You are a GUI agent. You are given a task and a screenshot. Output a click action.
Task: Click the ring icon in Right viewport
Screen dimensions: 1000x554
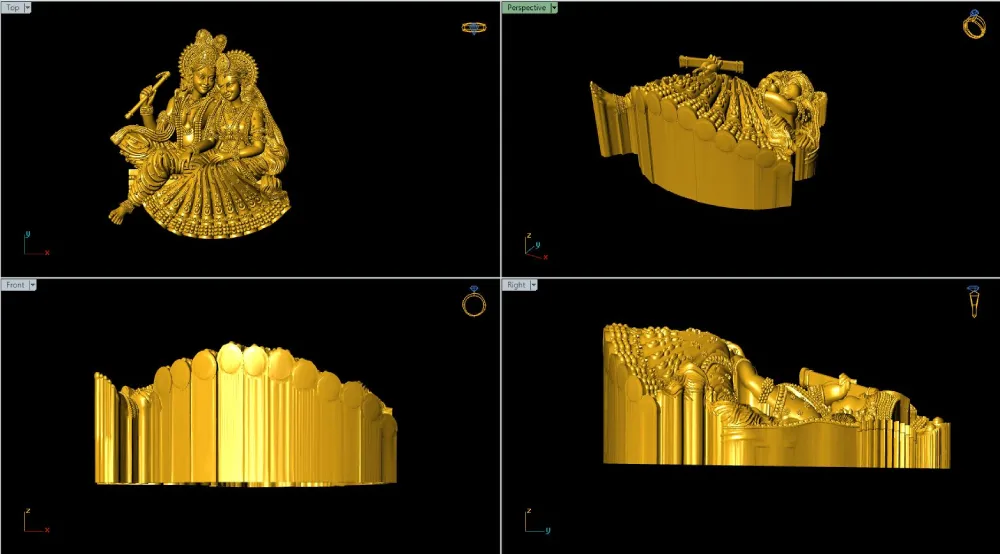(x=974, y=302)
